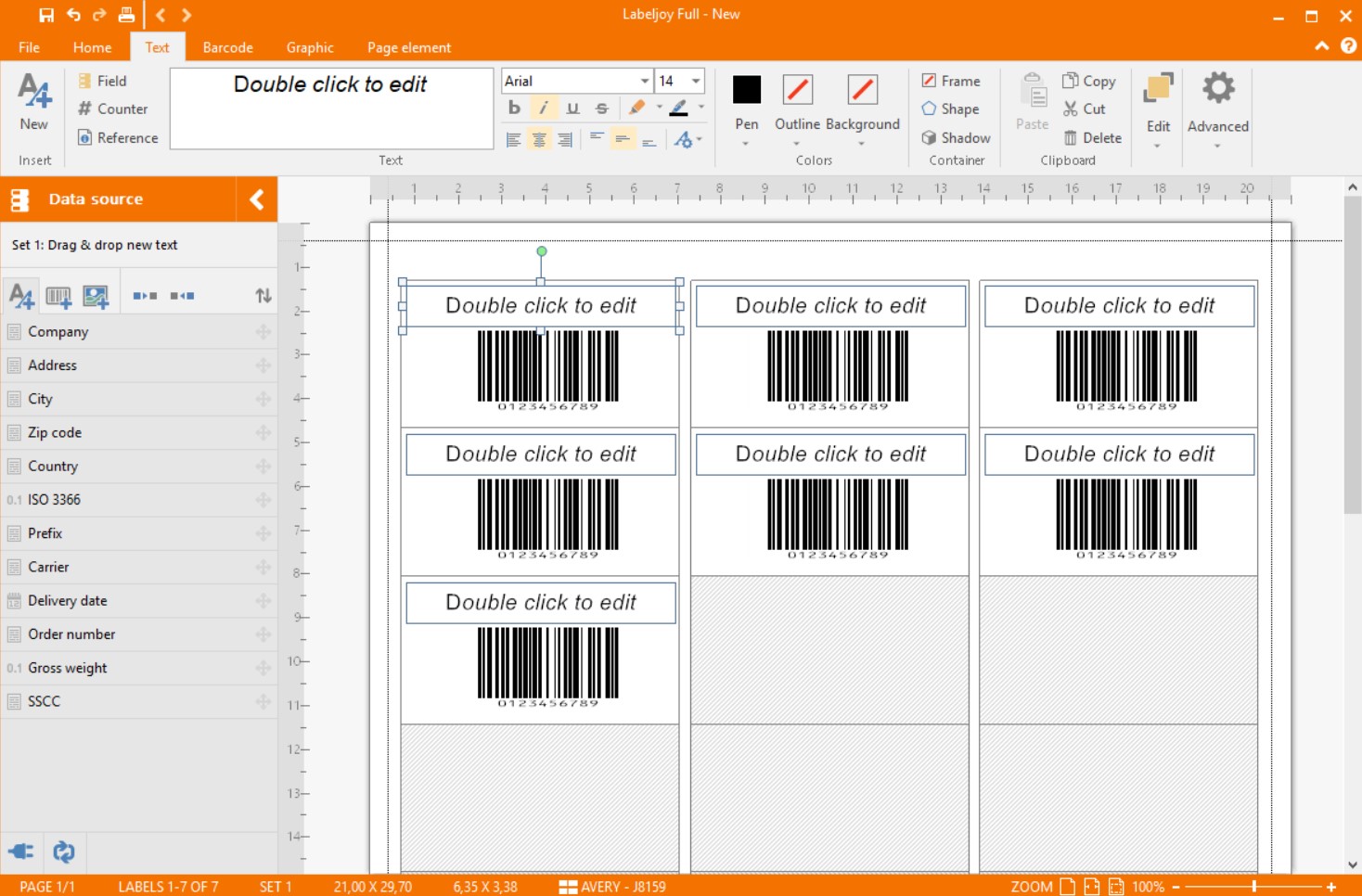Open the File menu
Screen dimensions: 1362x896
pyautogui.click(x=29, y=47)
